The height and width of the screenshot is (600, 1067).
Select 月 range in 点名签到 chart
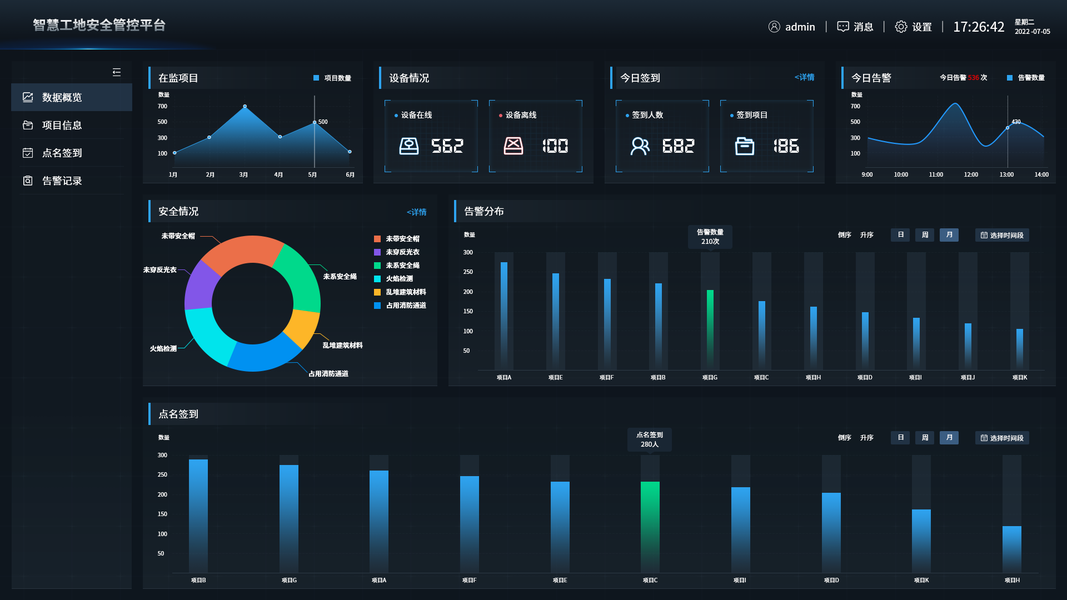pyautogui.click(x=949, y=437)
